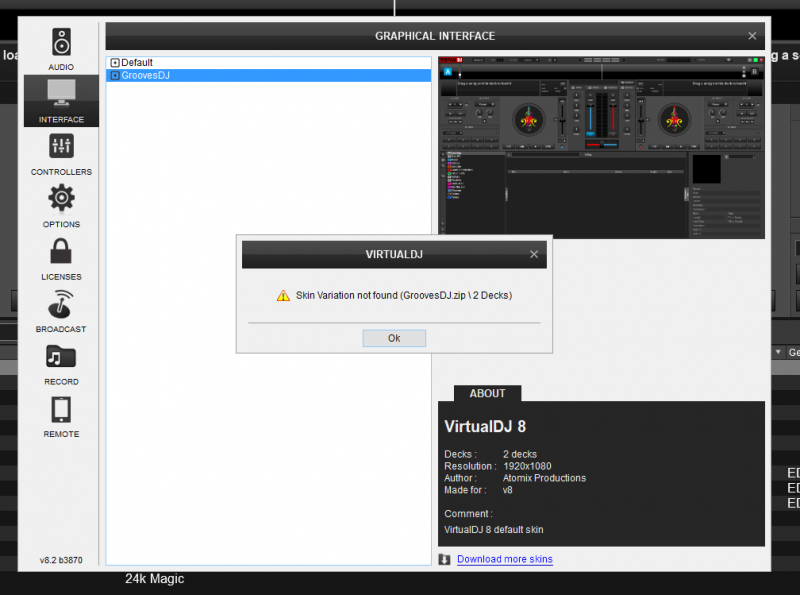Click the Record label in the sidebar

pyautogui.click(x=61, y=382)
